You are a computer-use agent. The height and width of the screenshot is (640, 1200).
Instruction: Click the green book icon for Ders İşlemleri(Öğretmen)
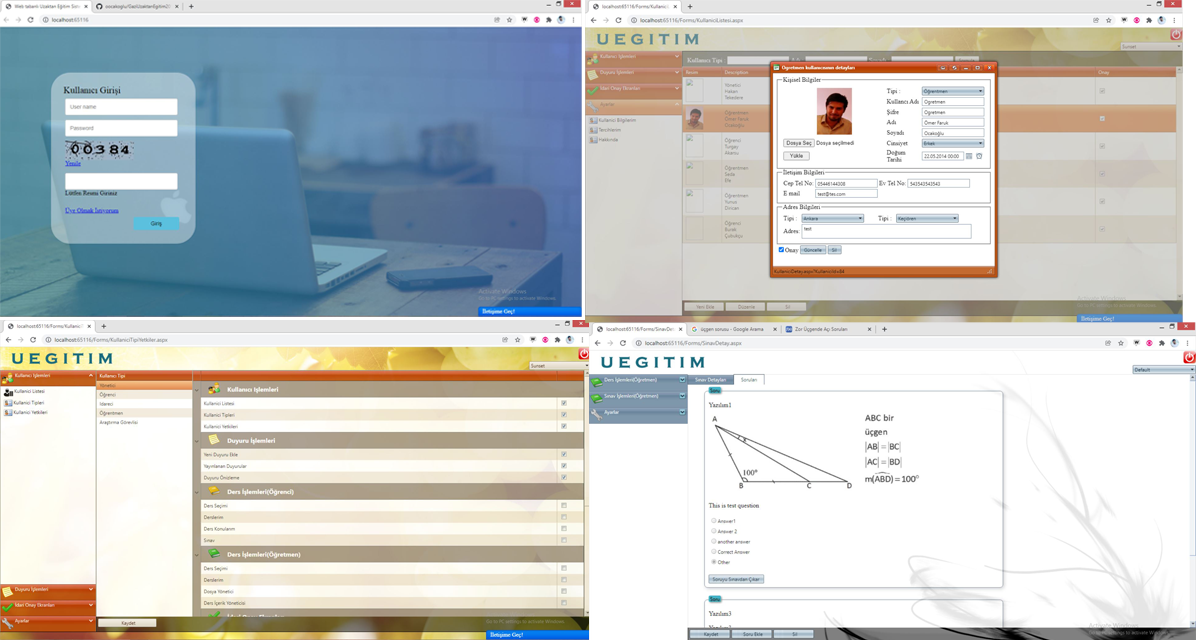tap(214, 553)
